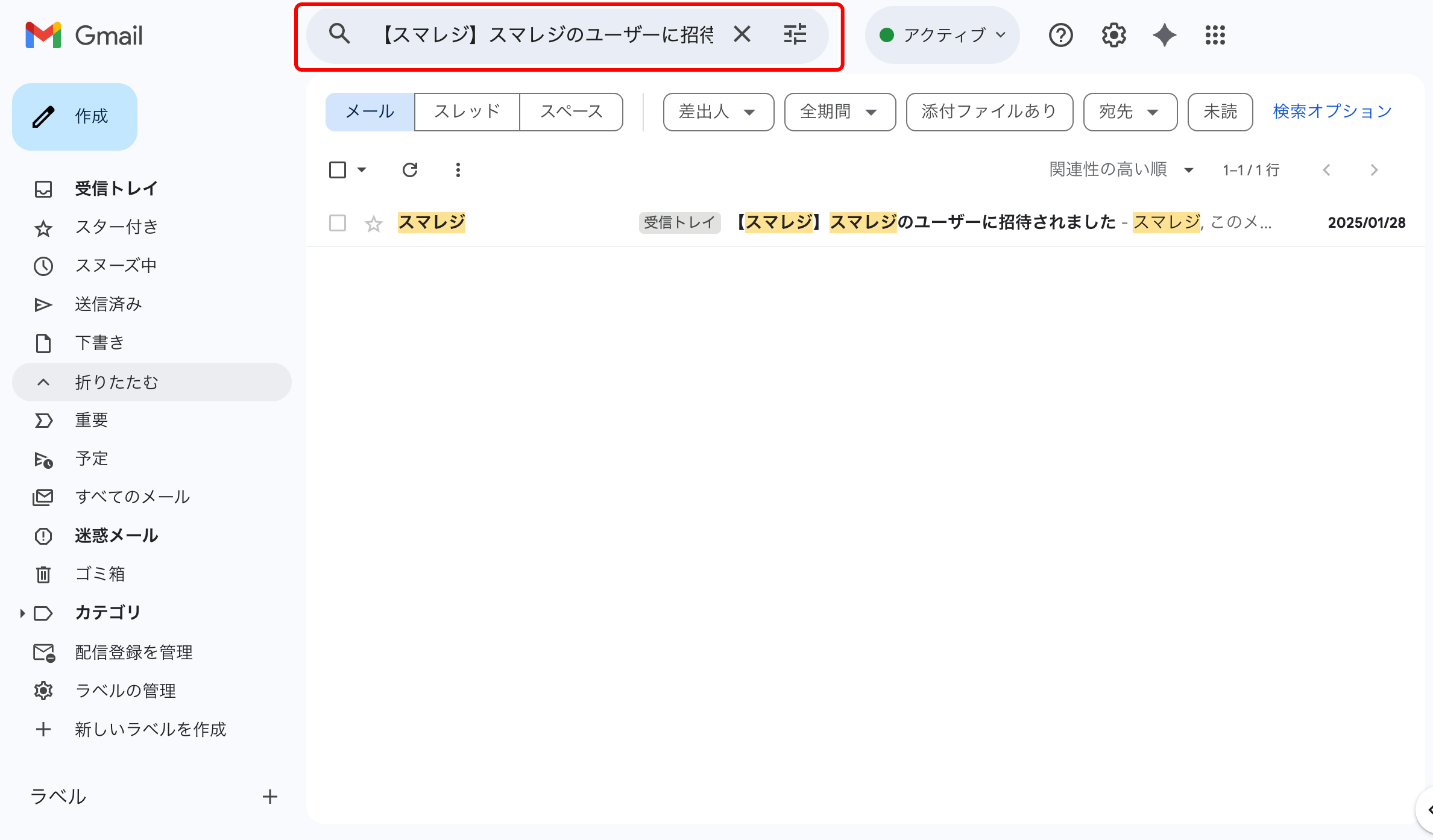The height and width of the screenshot is (840, 1433).
Task: Open the アクティブ status dropdown
Action: [x=942, y=35]
